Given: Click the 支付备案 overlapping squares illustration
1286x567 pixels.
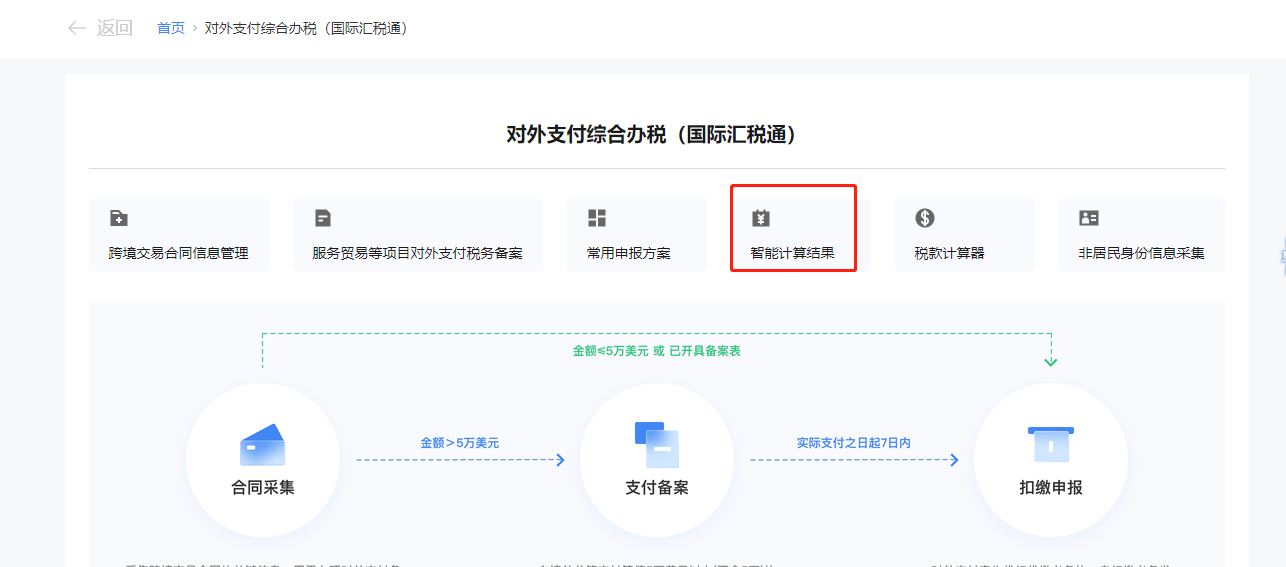Looking at the screenshot, I should (656, 445).
